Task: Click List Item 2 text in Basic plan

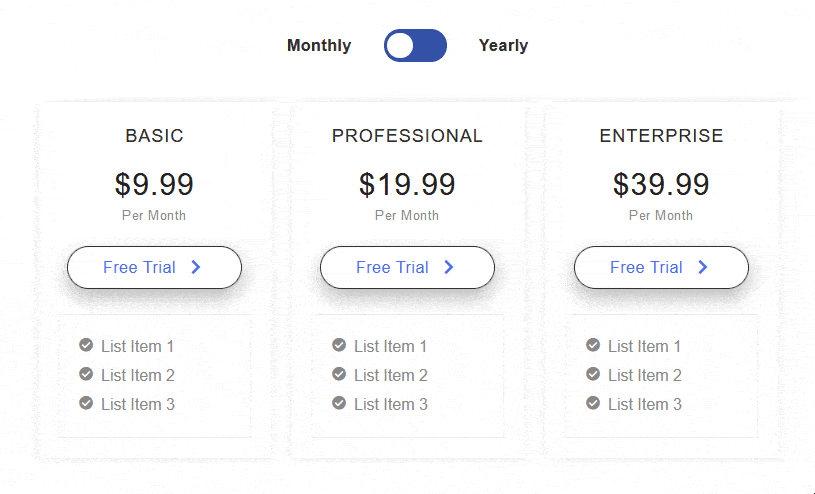Action: [x=138, y=375]
